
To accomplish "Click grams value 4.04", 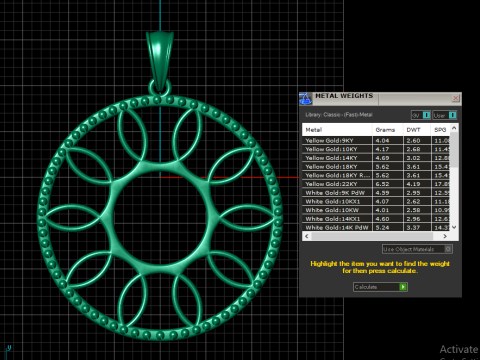I will pos(382,140).
